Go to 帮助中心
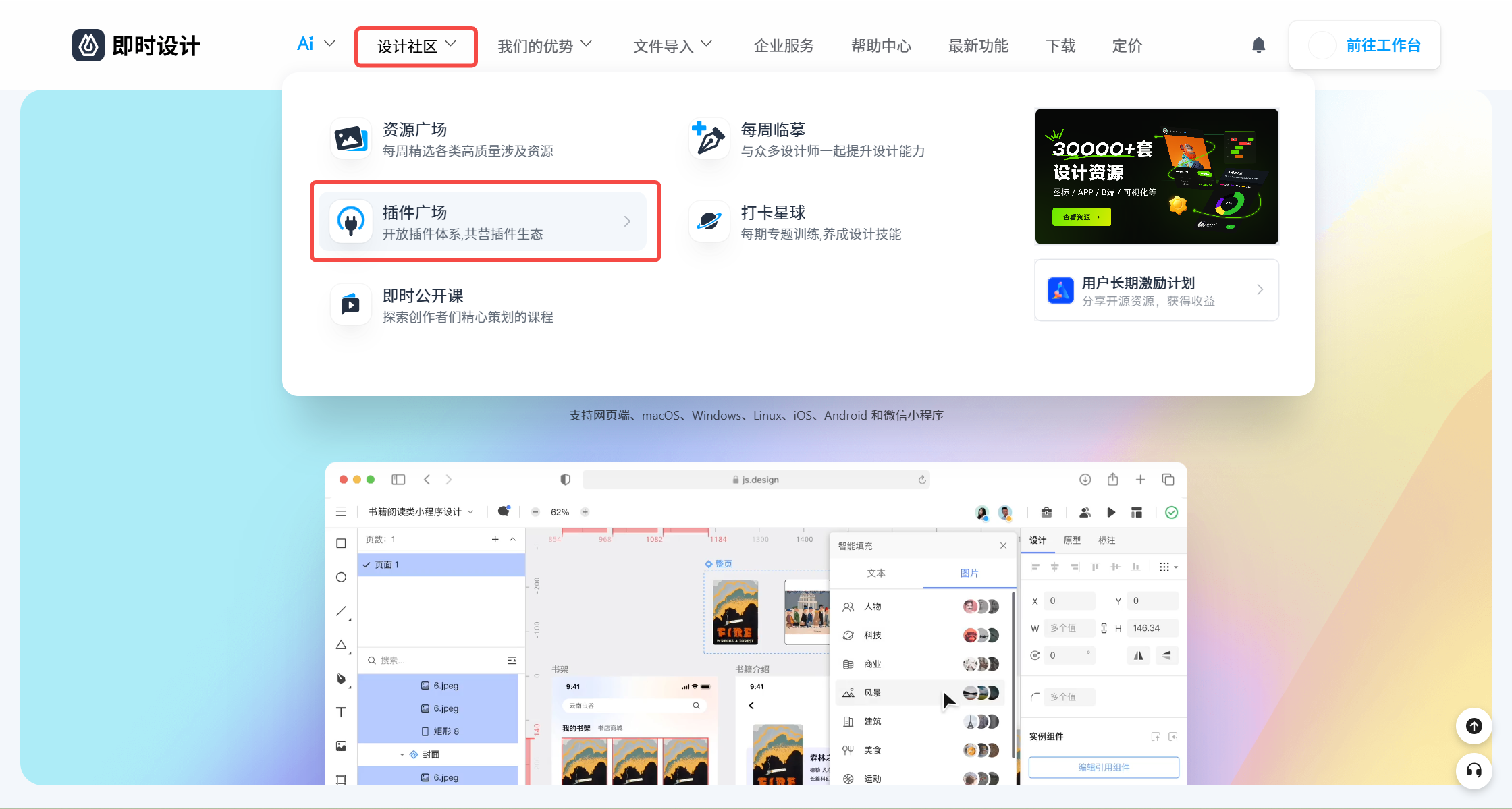Screen dimensions: 1512x809 tap(881, 46)
